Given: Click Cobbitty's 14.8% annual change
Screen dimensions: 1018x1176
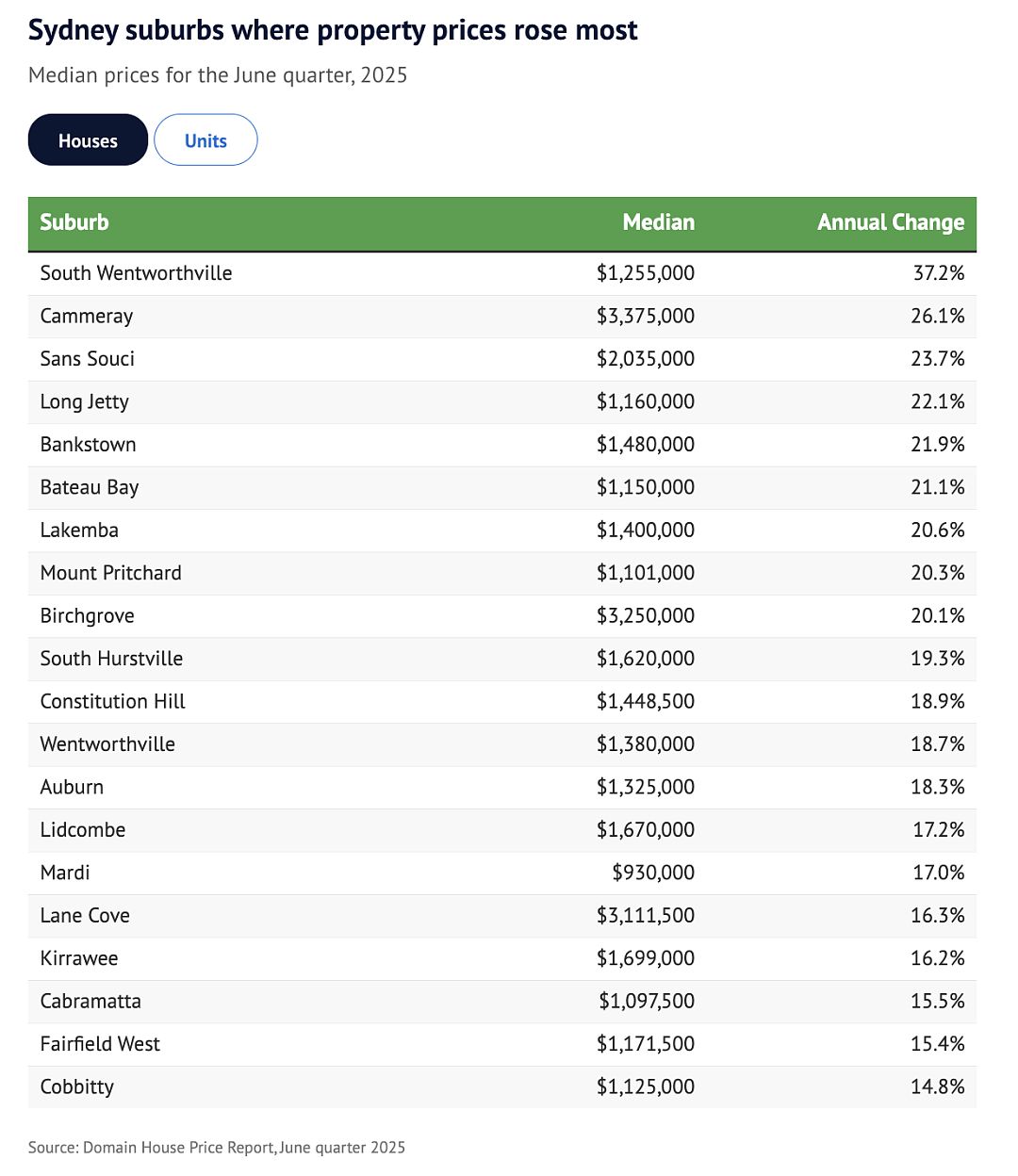Looking at the screenshot, I should [x=938, y=1087].
